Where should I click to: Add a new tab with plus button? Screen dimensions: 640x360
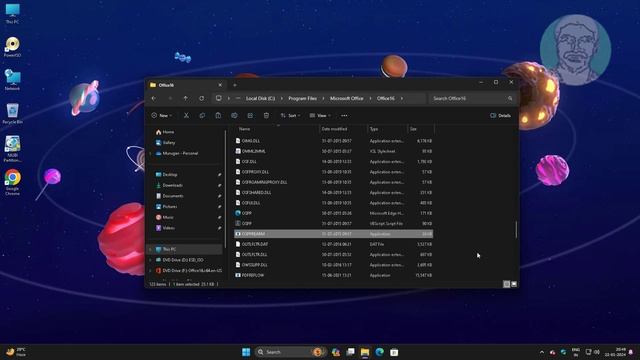pyautogui.click(x=235, y=85)
